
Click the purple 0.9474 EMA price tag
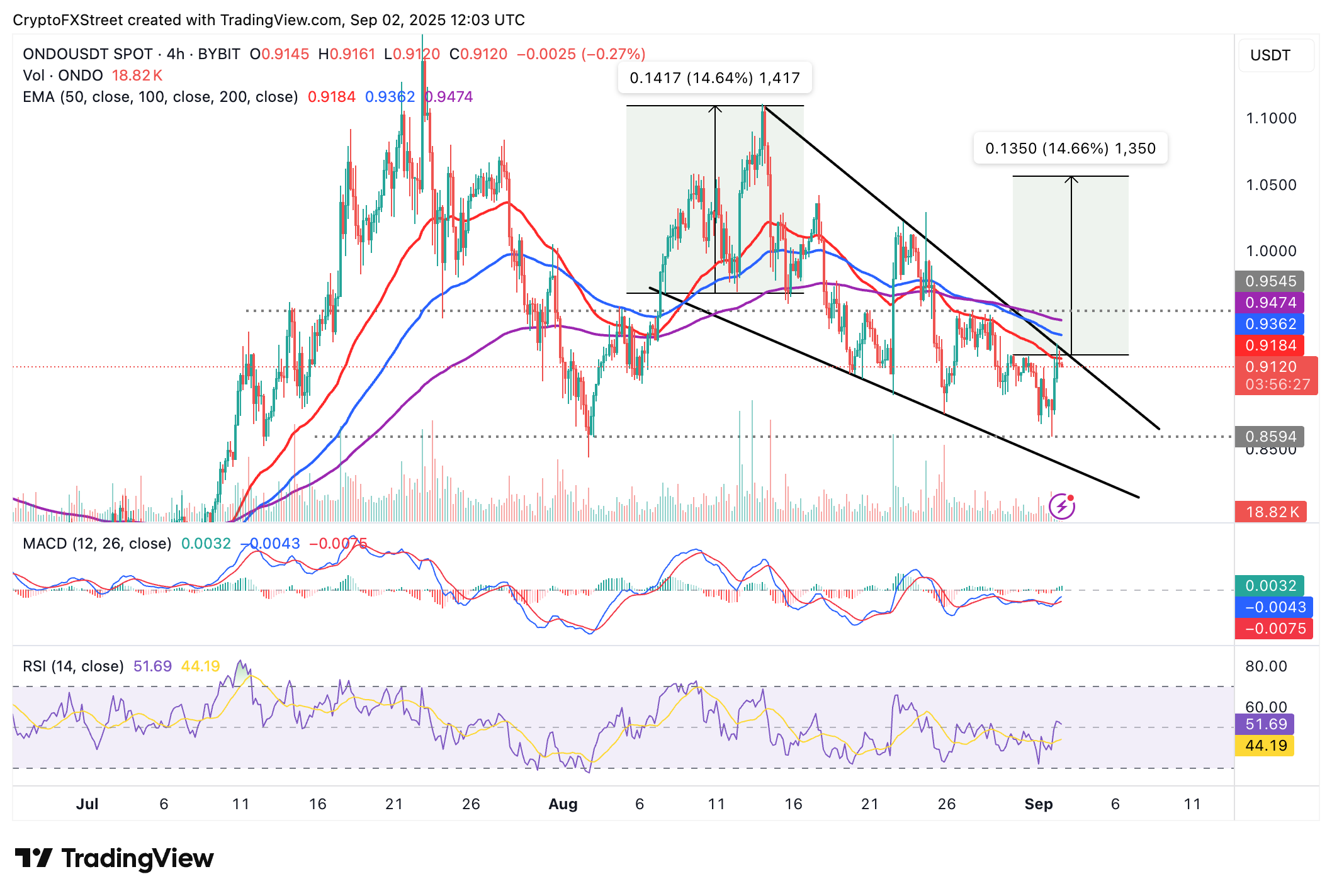(x=1270, y=303)
